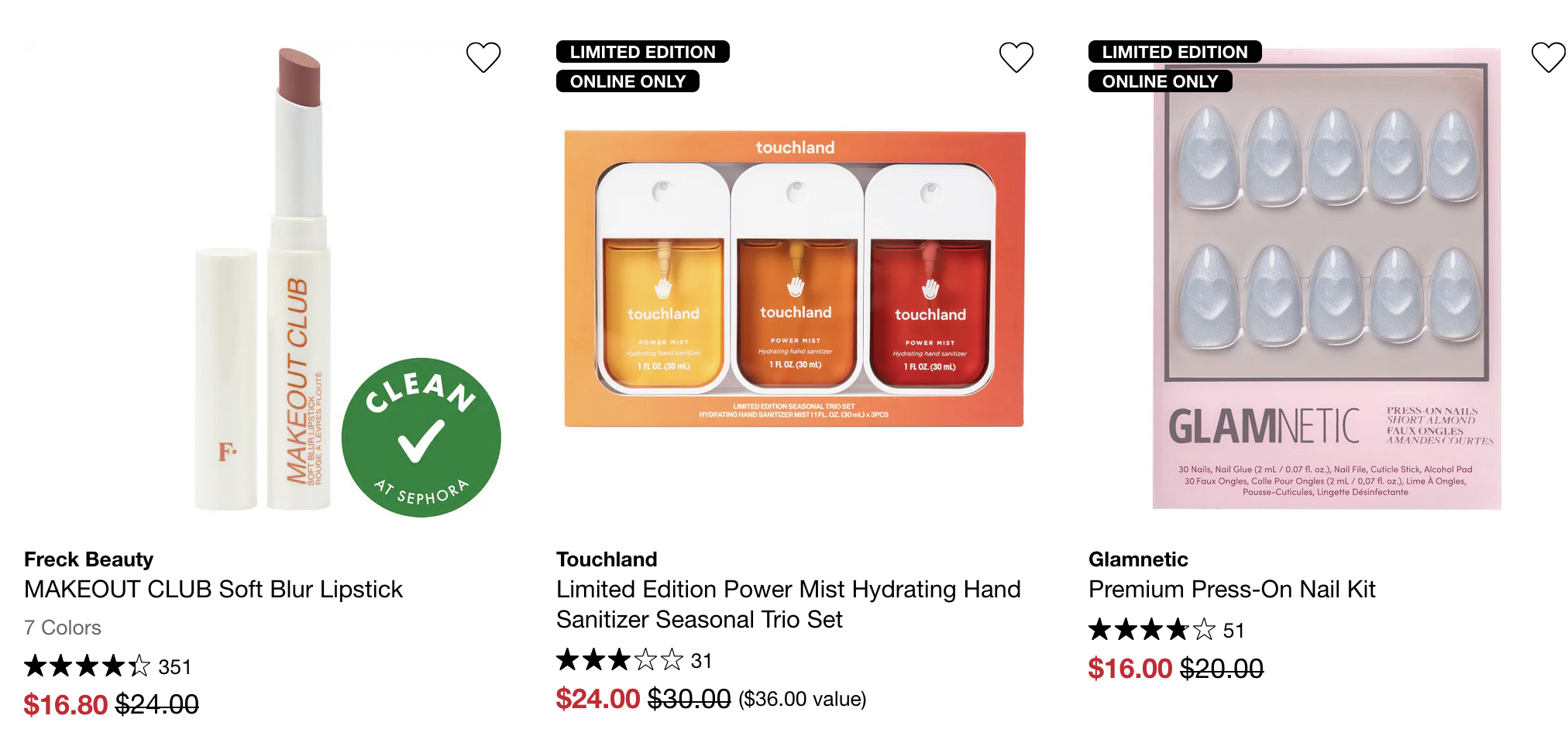Click the Touchland brand name
1568x750 pixels.
[x=607, y=559]
